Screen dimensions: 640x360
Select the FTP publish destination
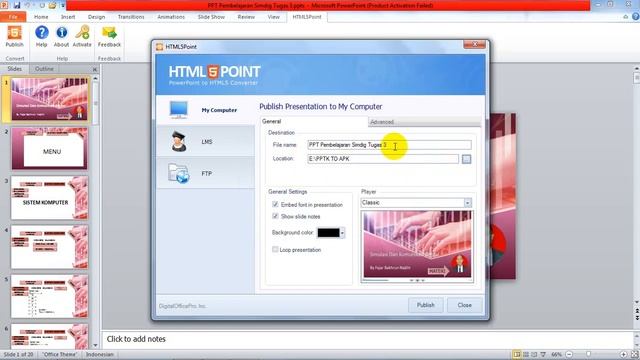205,173
